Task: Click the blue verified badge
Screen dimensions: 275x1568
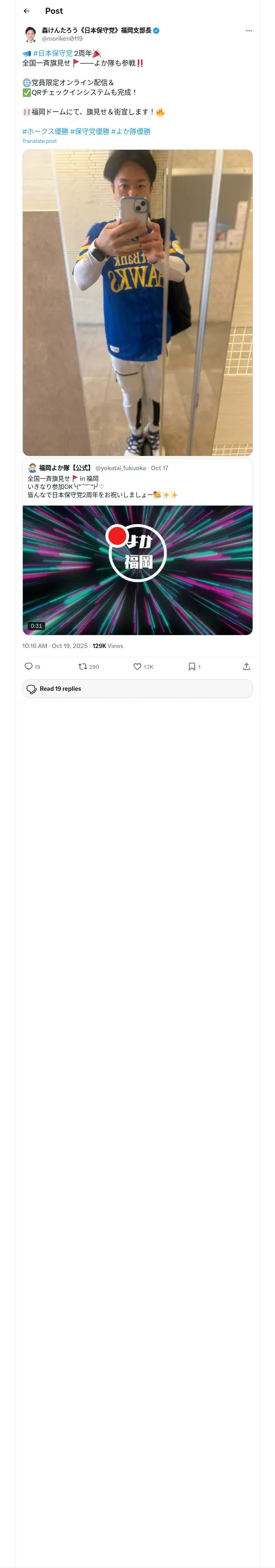Action: tap(157, 31)
